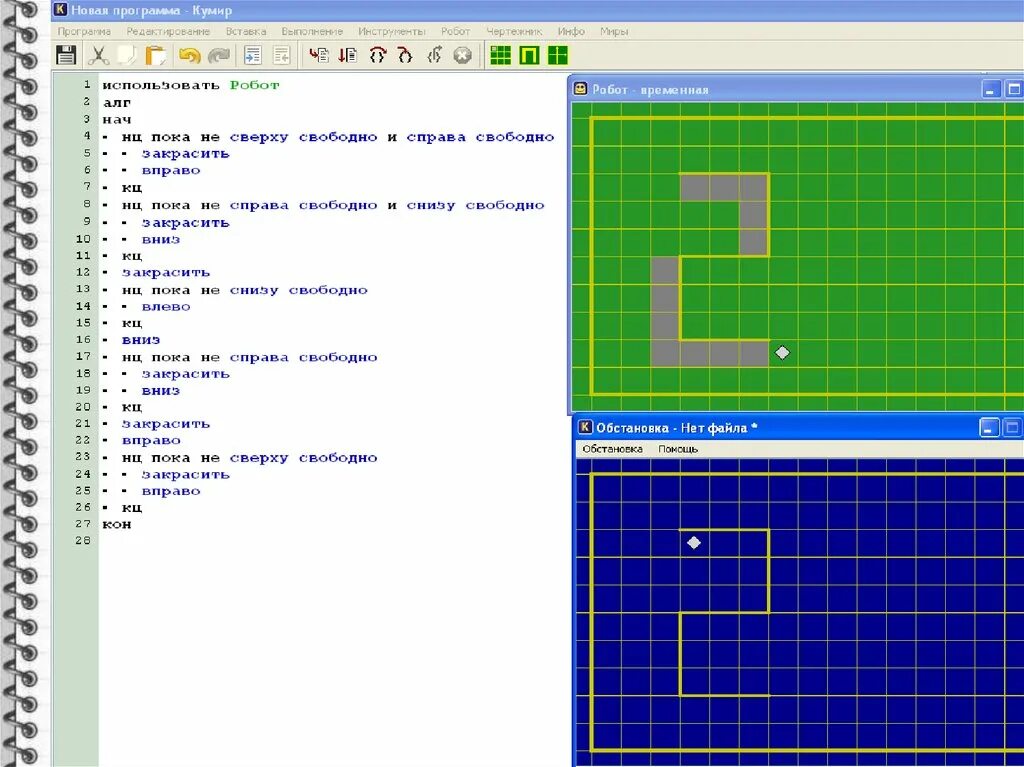
Task: Click the green crosshair Drawer icon
Action: point(558,56)
